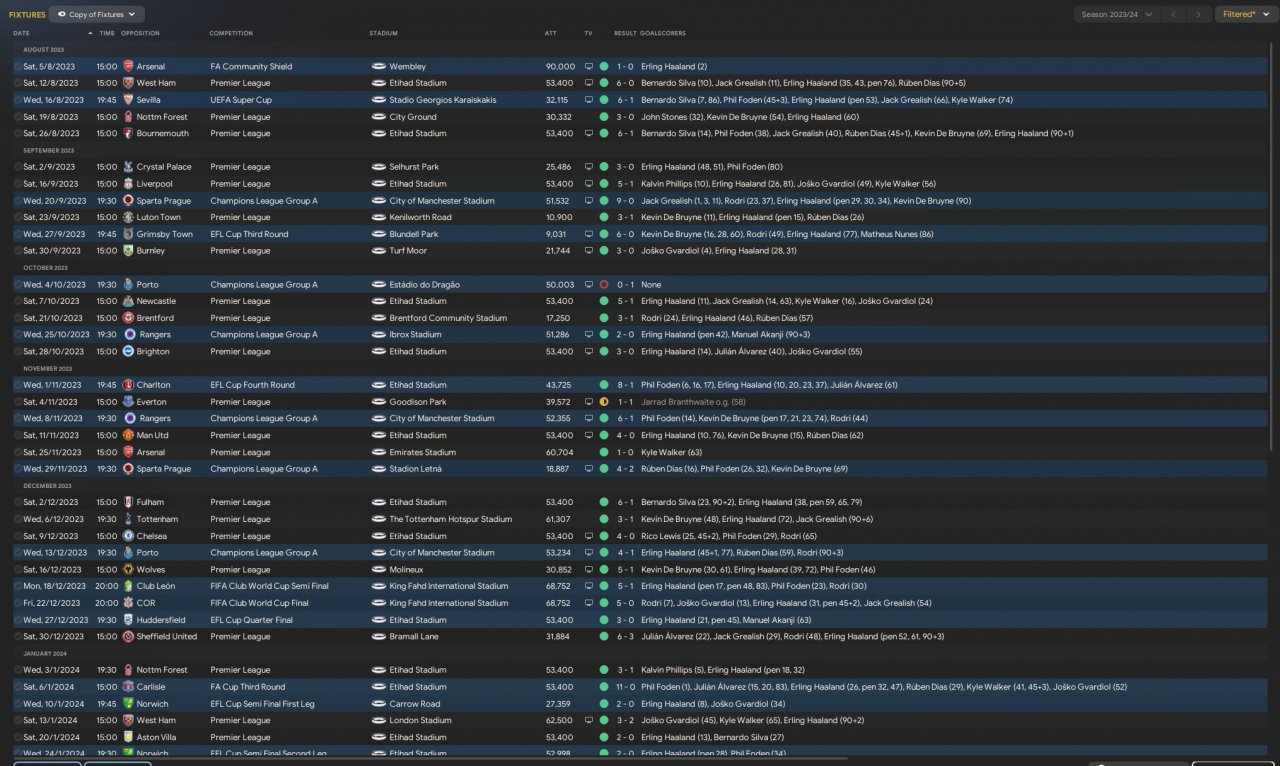
Task: Click the Crystal Palace club badge
Action: (x=128, y=167)
